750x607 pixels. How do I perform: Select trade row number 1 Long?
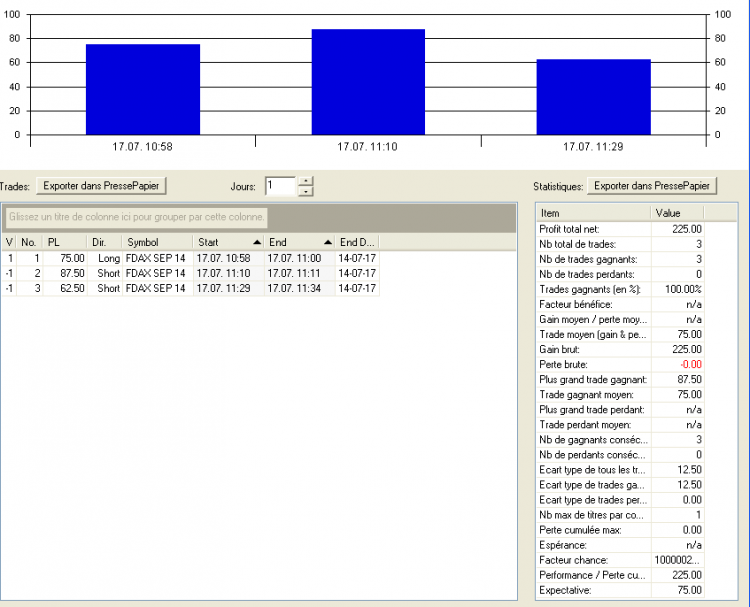(190, 258)
